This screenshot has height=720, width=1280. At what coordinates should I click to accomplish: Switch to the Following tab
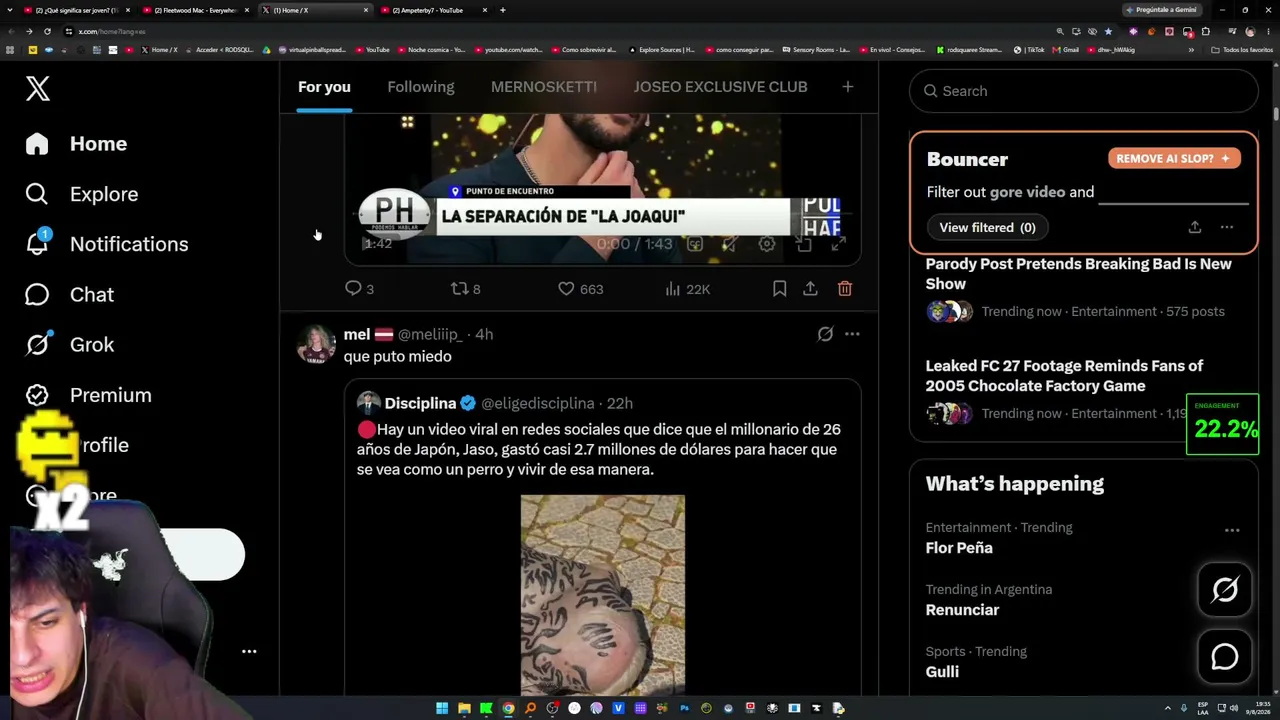(421, 87)
